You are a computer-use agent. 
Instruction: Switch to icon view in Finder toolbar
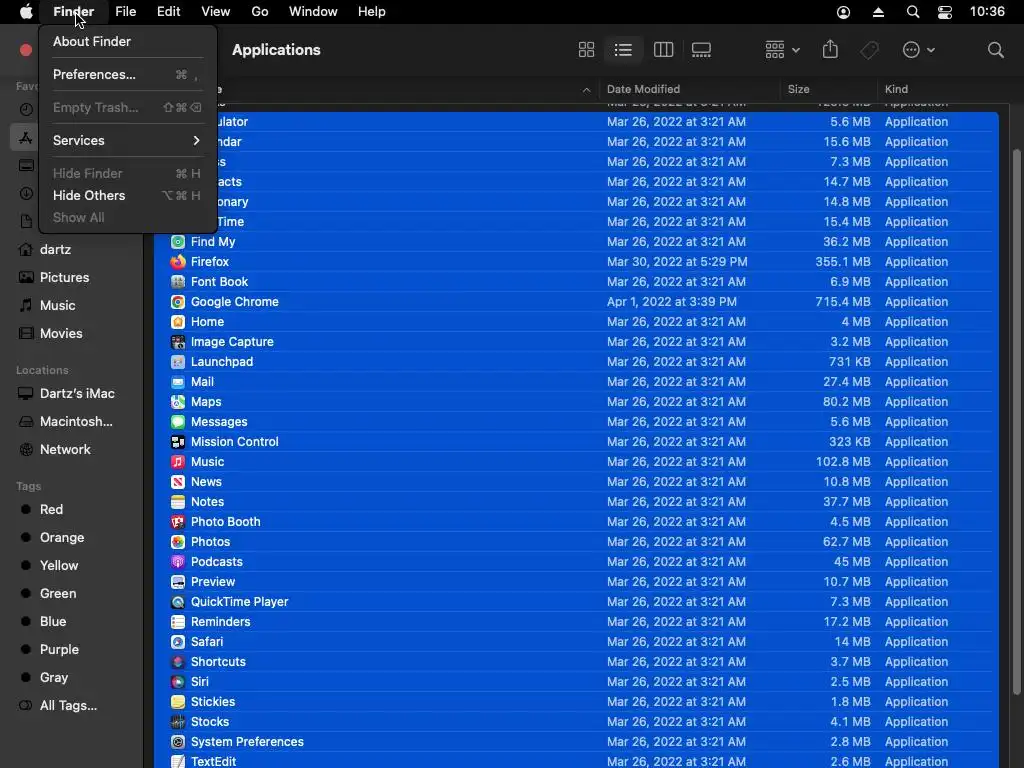point(586,50)
